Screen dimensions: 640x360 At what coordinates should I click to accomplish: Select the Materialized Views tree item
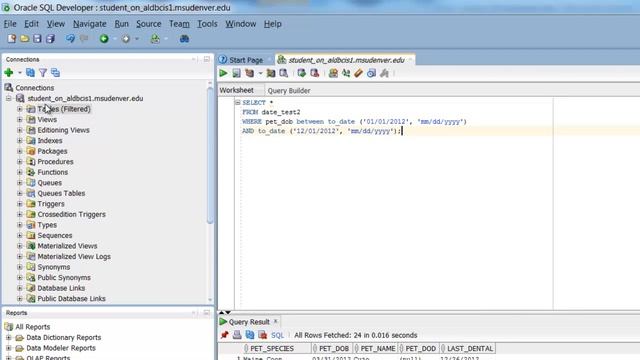67,246
